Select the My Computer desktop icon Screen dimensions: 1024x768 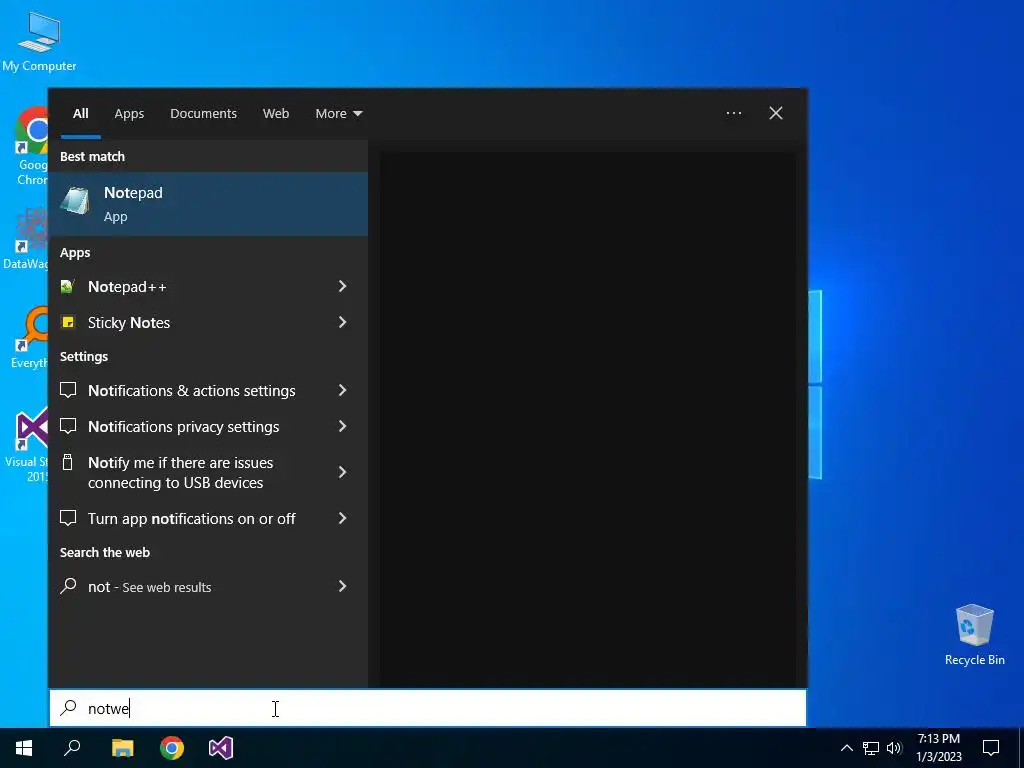pos(39,42)
